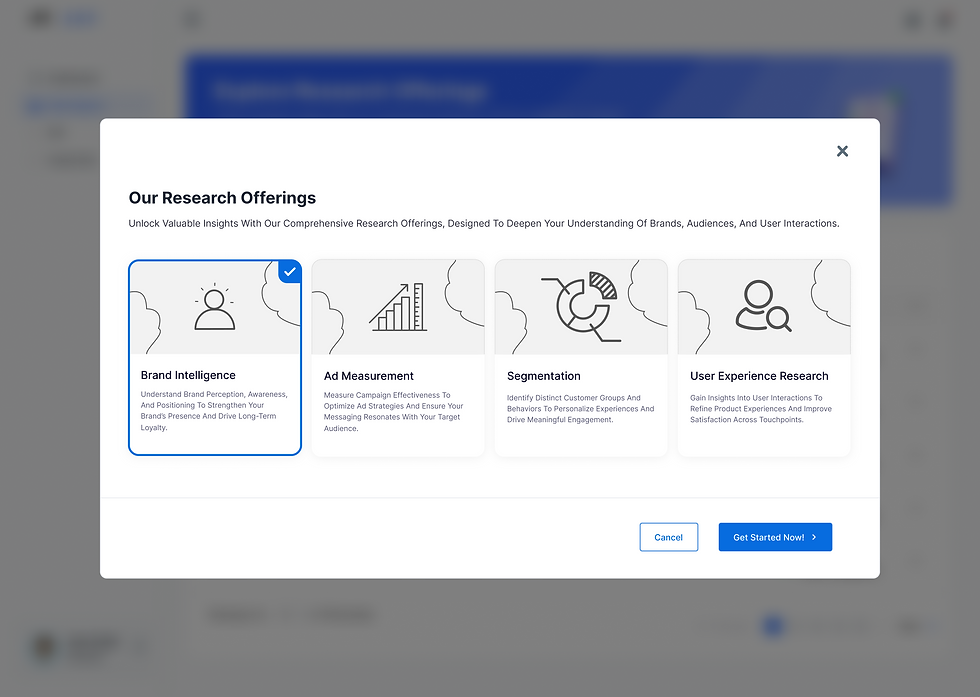Click 'Identify Distinct Customer Groups' description
Image resolution: width=980 pixels, height=697 pixels.
point(581,409)
